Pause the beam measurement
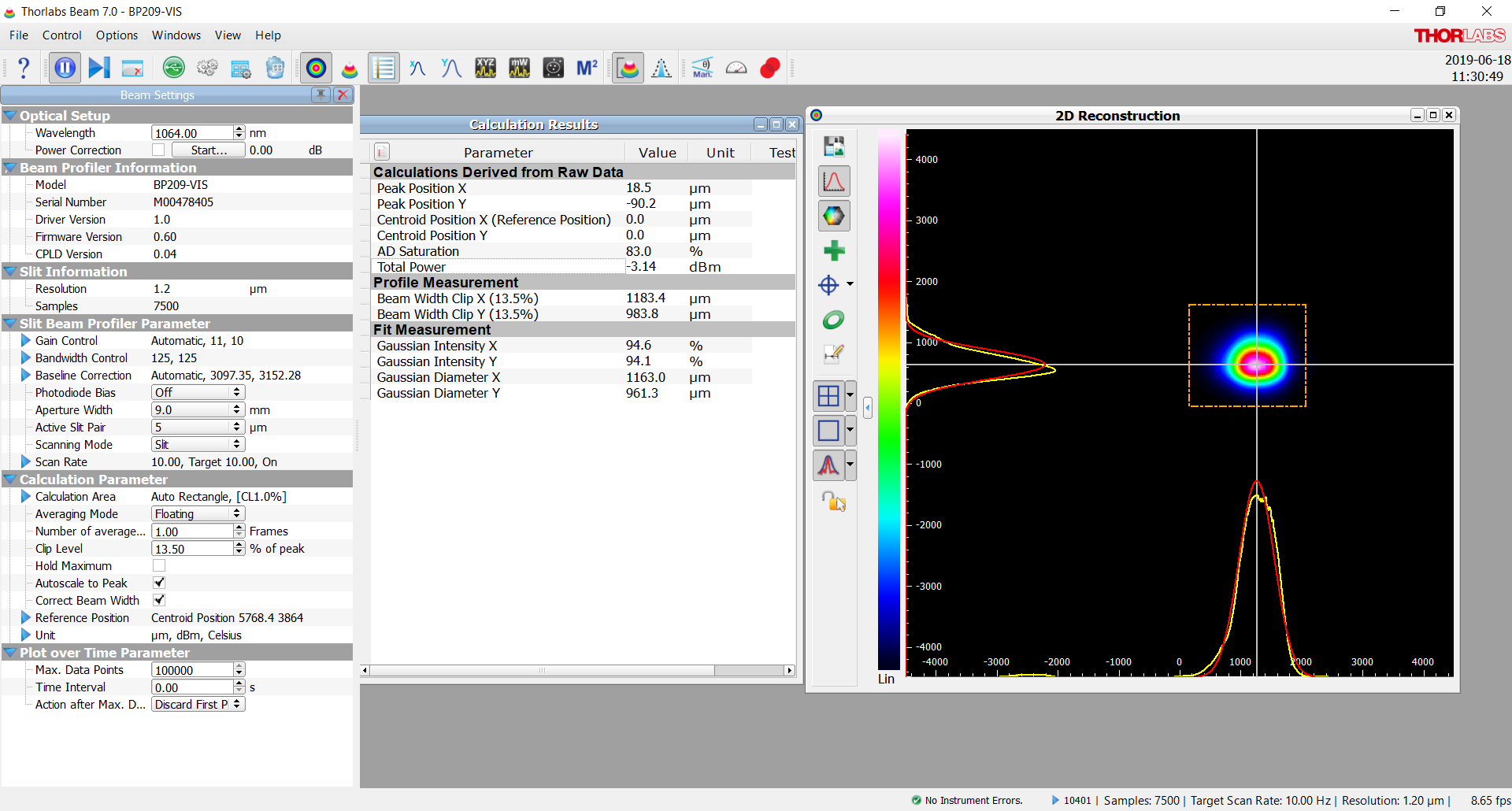Viewport: 1512px width, 811px height. [65, 69]
